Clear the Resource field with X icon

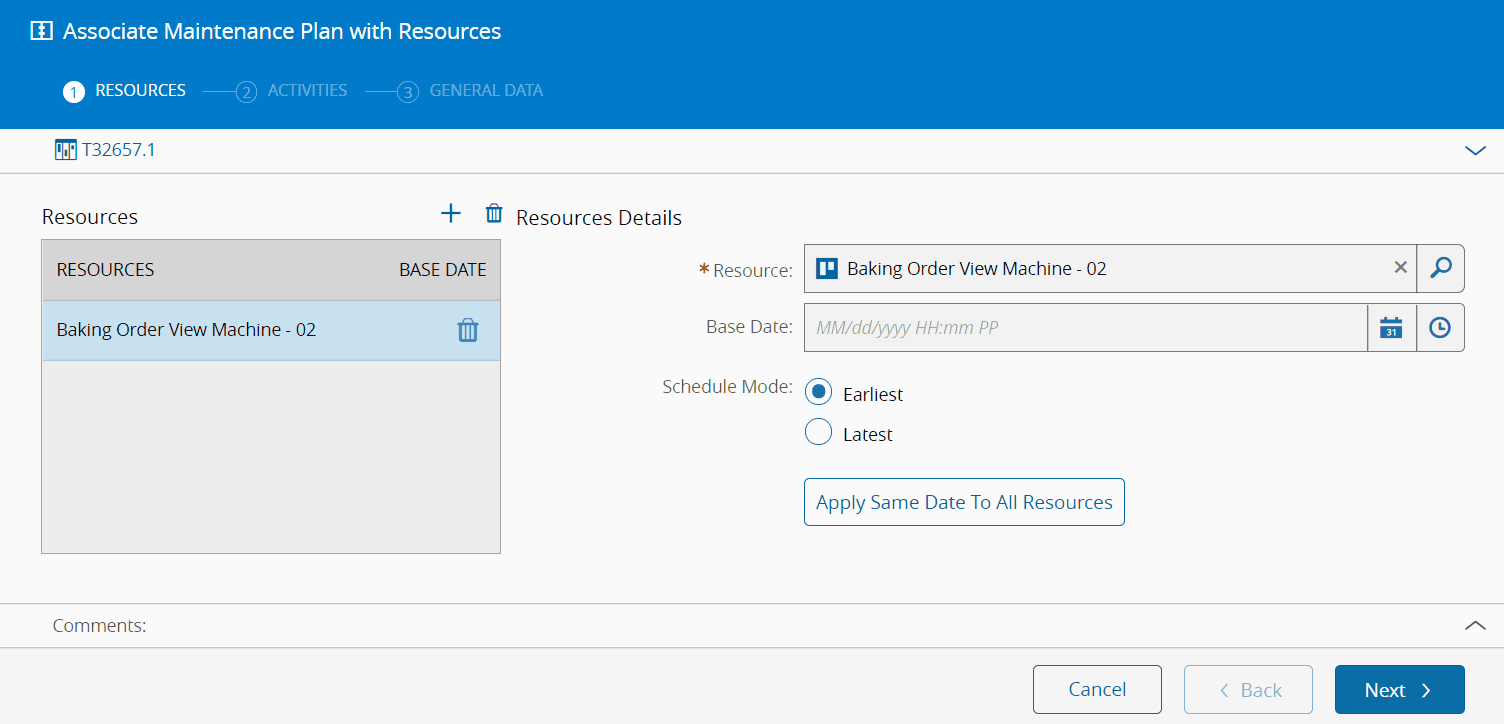(1400, 268)
